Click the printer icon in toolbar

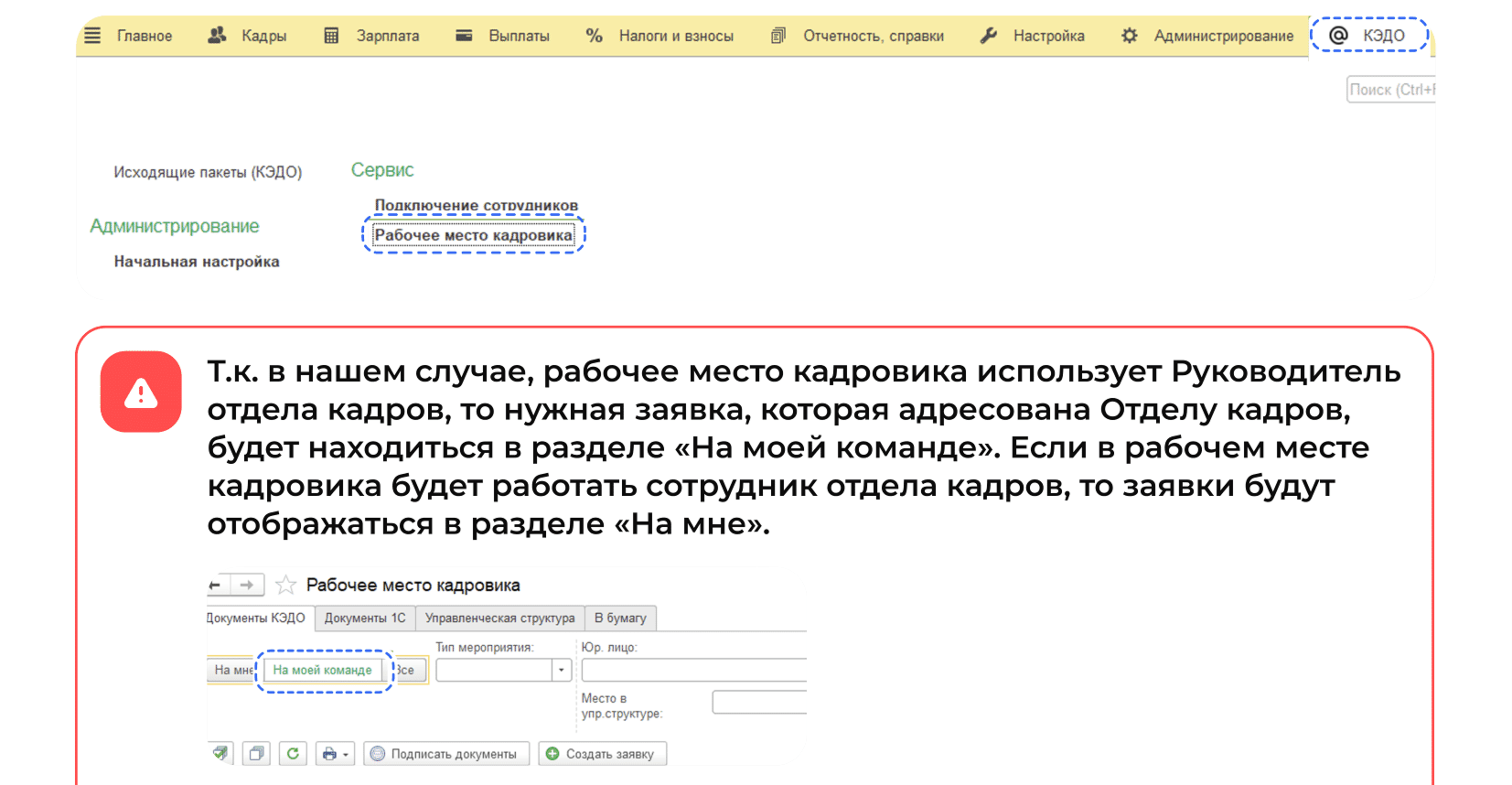tap(329, 754)
